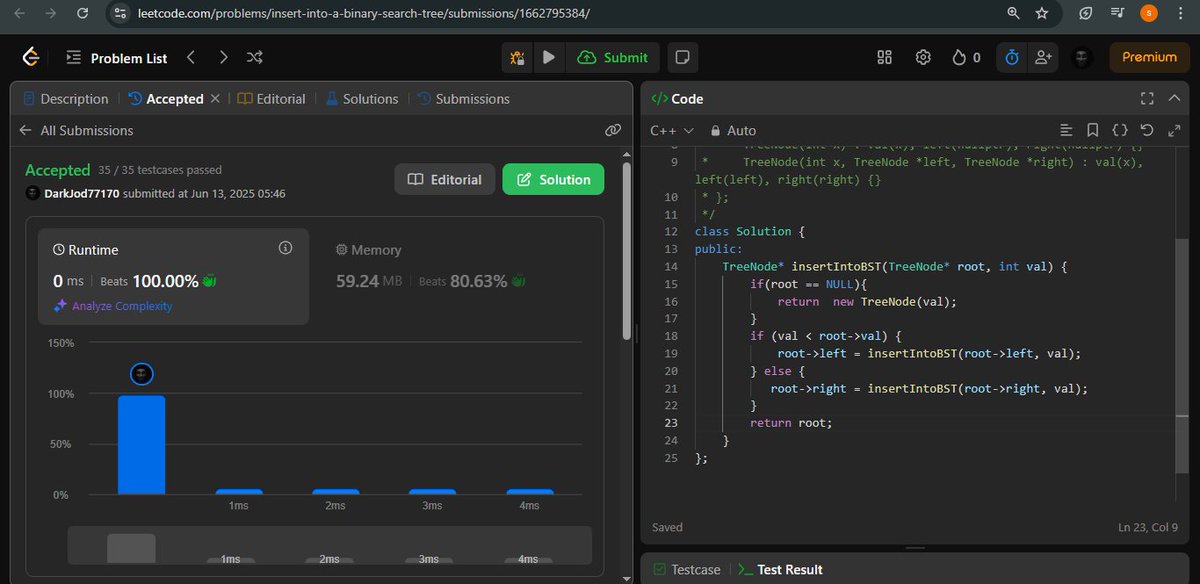Viewport: 1200px width, 584px height.
Task: Open settings gear in LeetCode toolbar
Action: [x=923, y=58]
